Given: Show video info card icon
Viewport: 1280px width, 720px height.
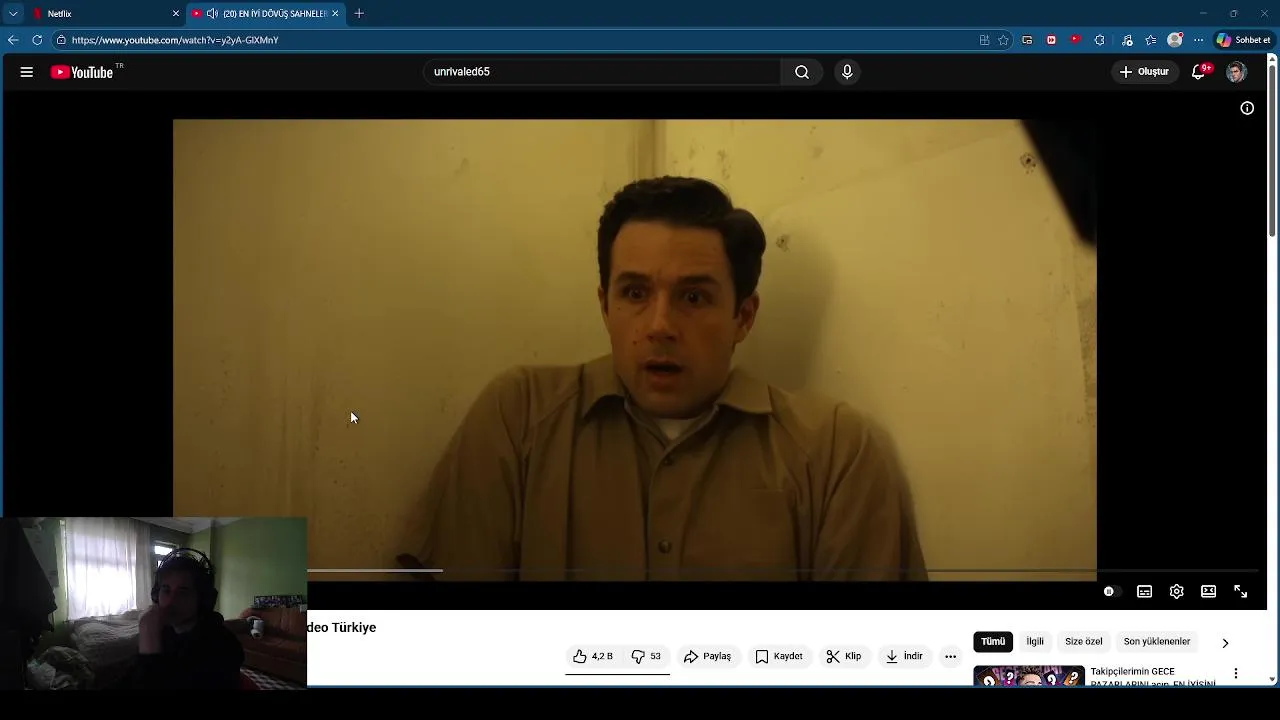Looking at the screenshot, I should (x=1247, y=108).
